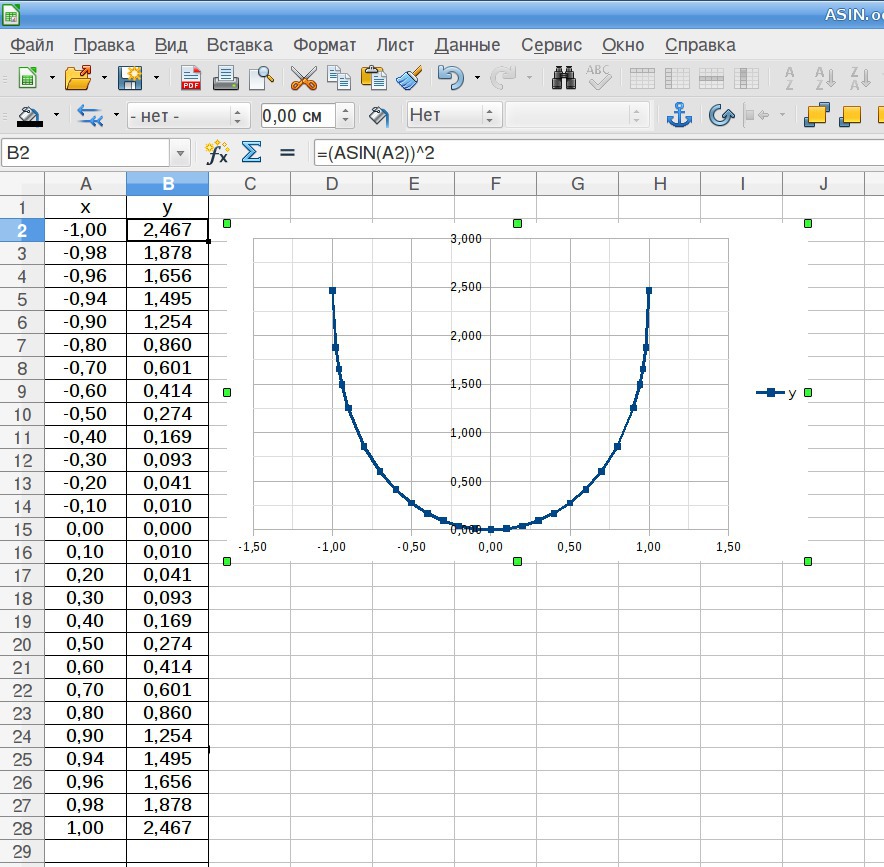Select column B header

168,183
